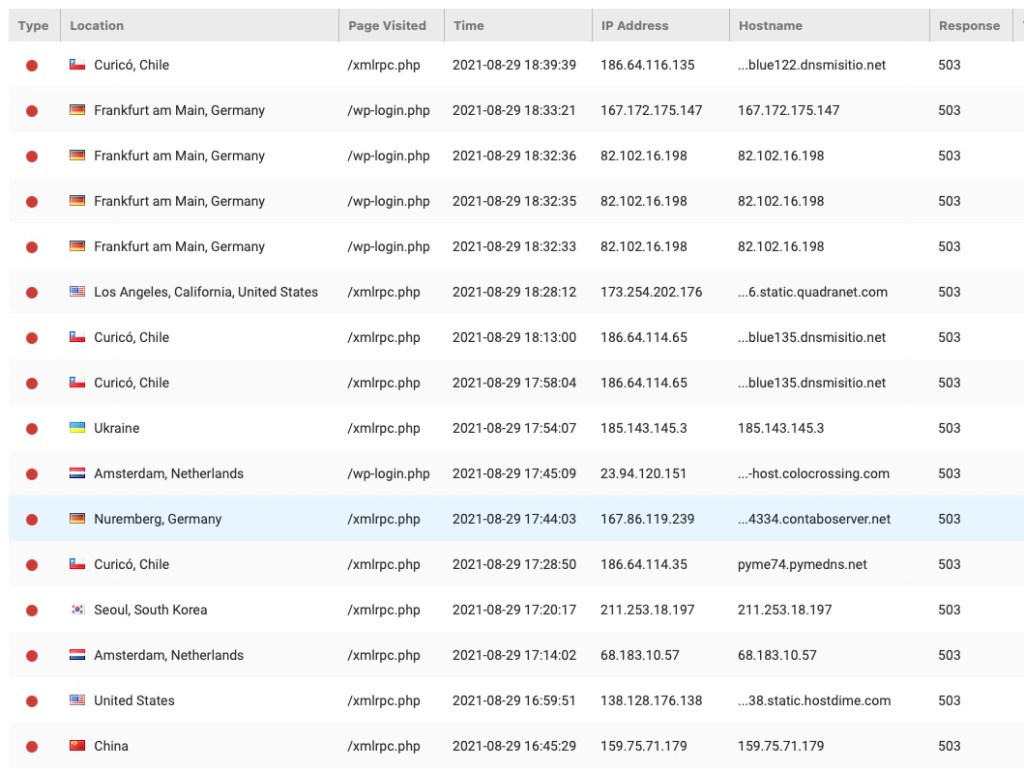This screenshot has height=769, width=1024.
Task: Click the IP Address column header
Action: [x=634, y=26]
